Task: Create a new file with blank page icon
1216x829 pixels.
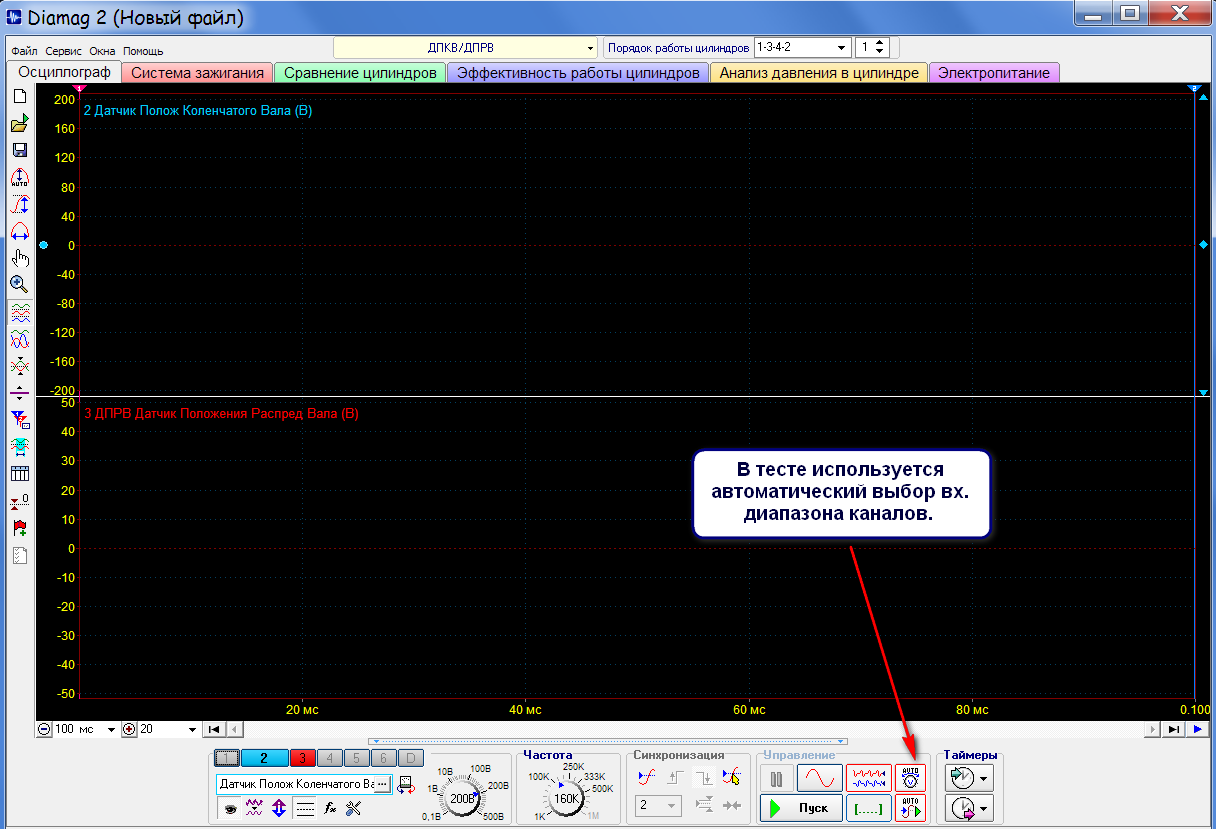Action: click(19, 96)
